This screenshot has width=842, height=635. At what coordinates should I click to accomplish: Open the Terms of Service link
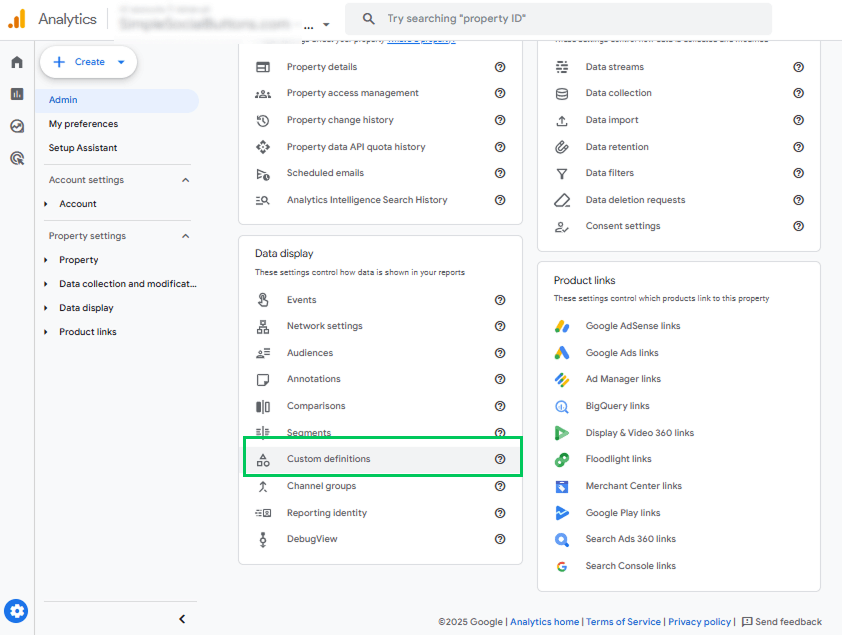click(623, 622)
